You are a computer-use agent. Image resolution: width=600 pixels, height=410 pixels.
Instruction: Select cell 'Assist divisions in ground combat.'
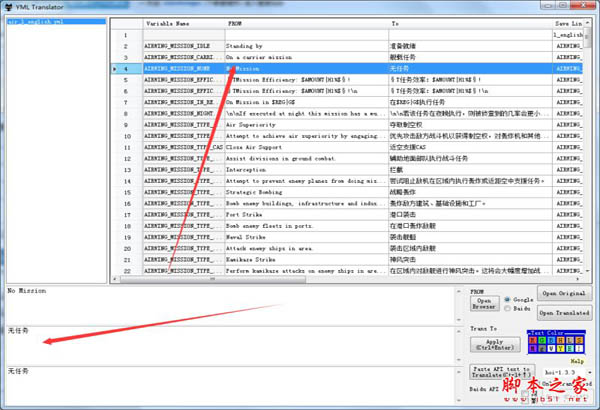(x=307, y=158)
